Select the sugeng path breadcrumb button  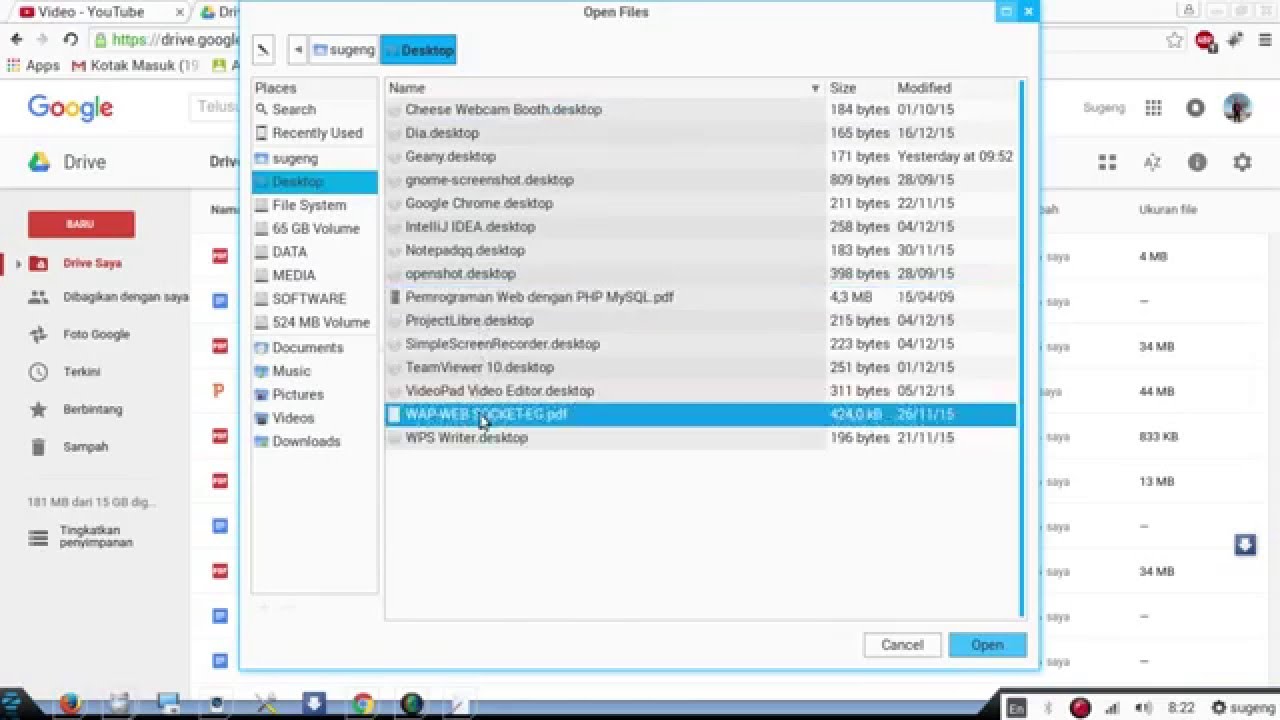click(x=344, y=49)
